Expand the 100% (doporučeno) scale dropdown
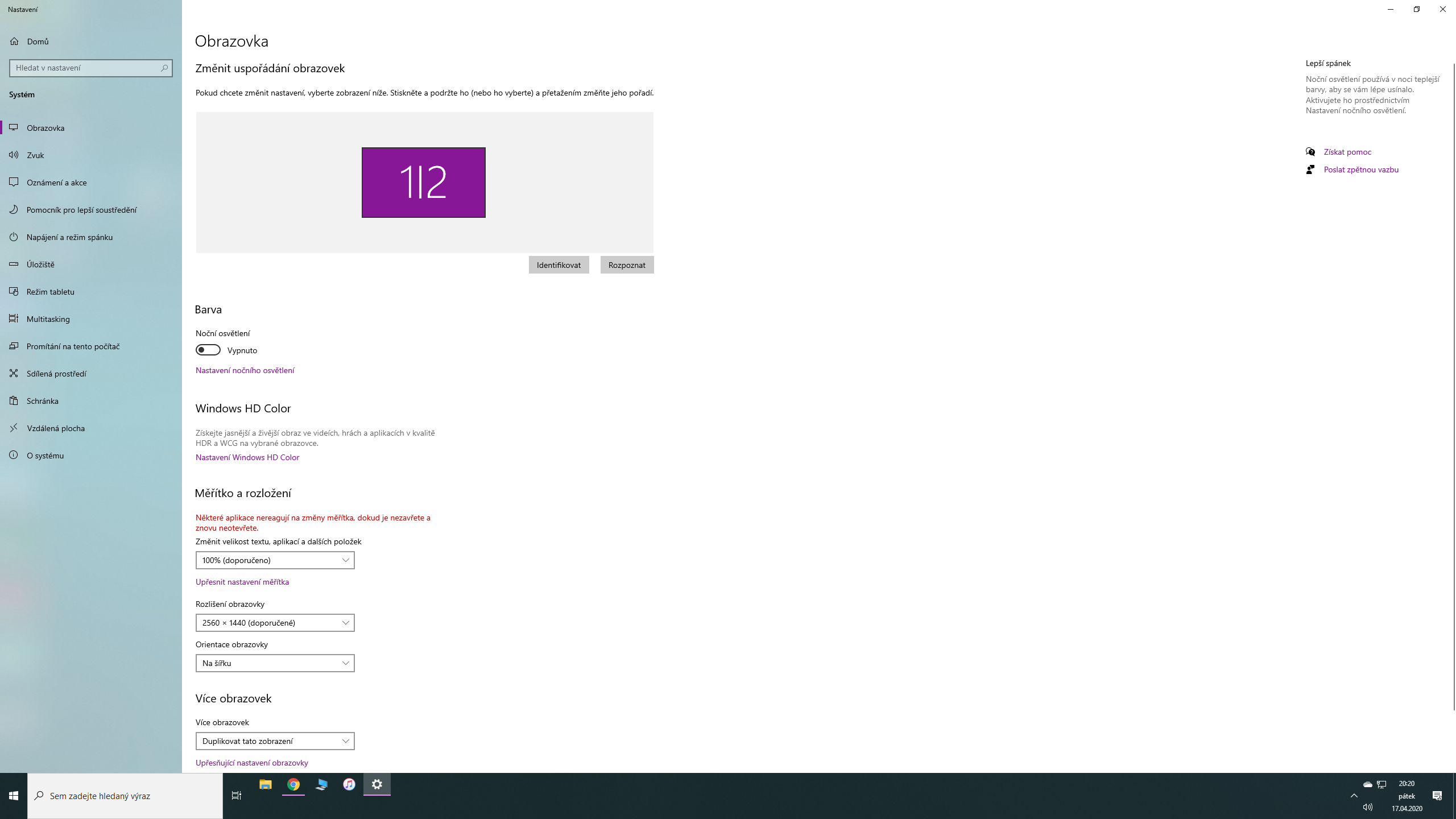This screenshot has width=1456, height=819. coord(275,560)
